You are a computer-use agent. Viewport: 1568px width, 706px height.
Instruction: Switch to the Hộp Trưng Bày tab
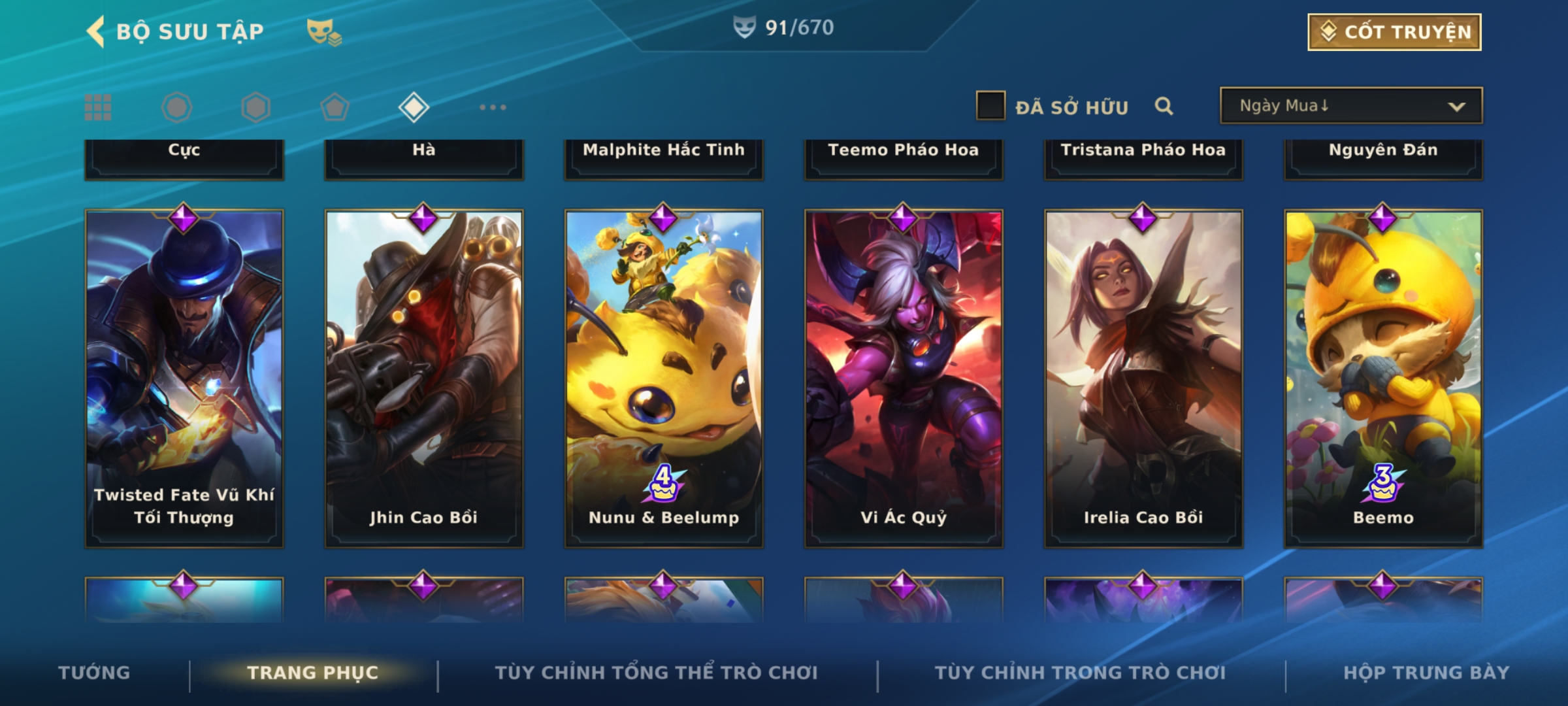click(x=1426, y=673)
